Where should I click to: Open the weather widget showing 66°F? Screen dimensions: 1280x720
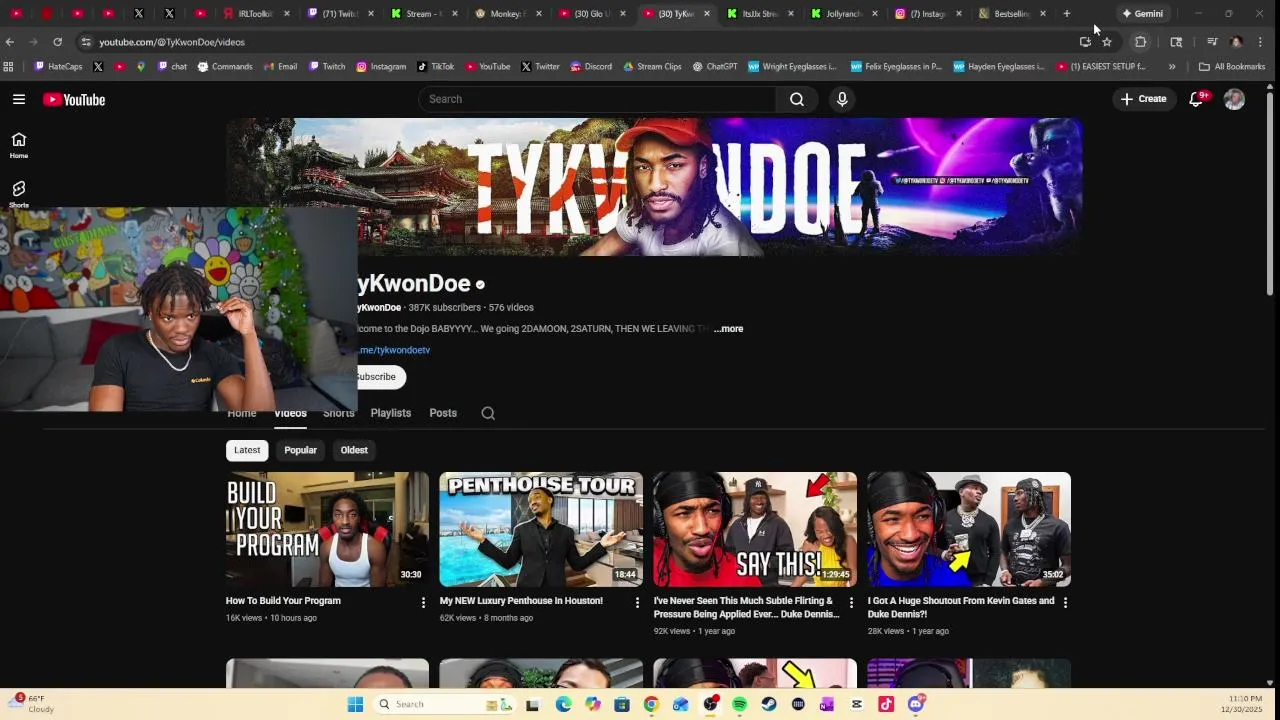pos(31,704)
